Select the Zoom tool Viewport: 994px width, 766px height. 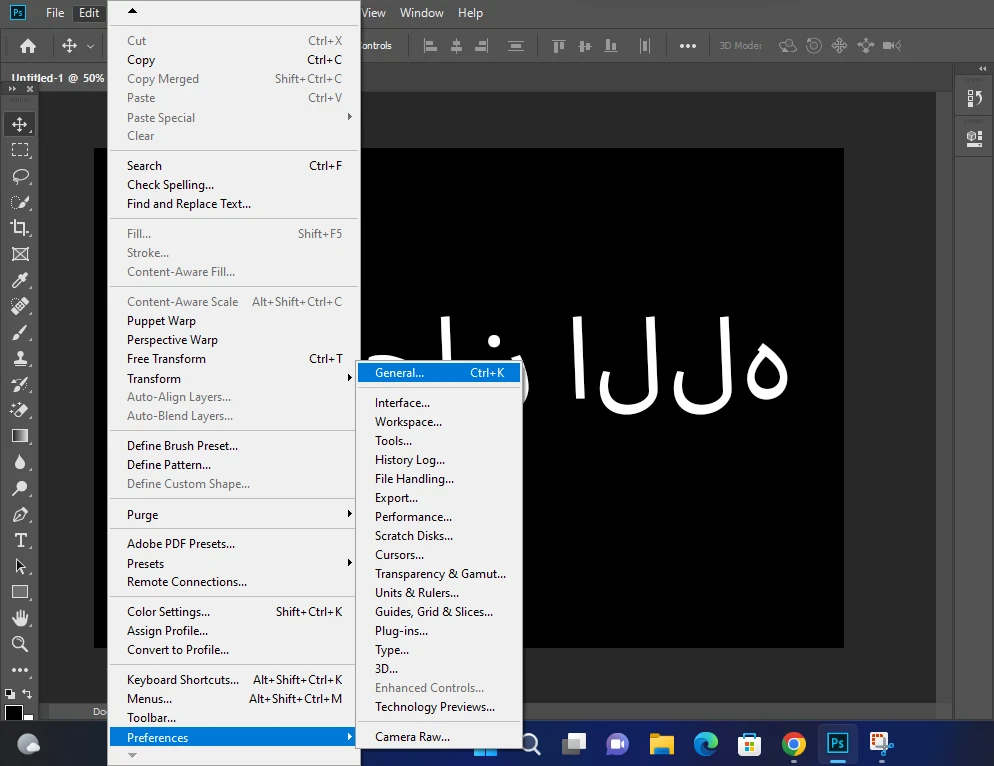click(20, 644)
